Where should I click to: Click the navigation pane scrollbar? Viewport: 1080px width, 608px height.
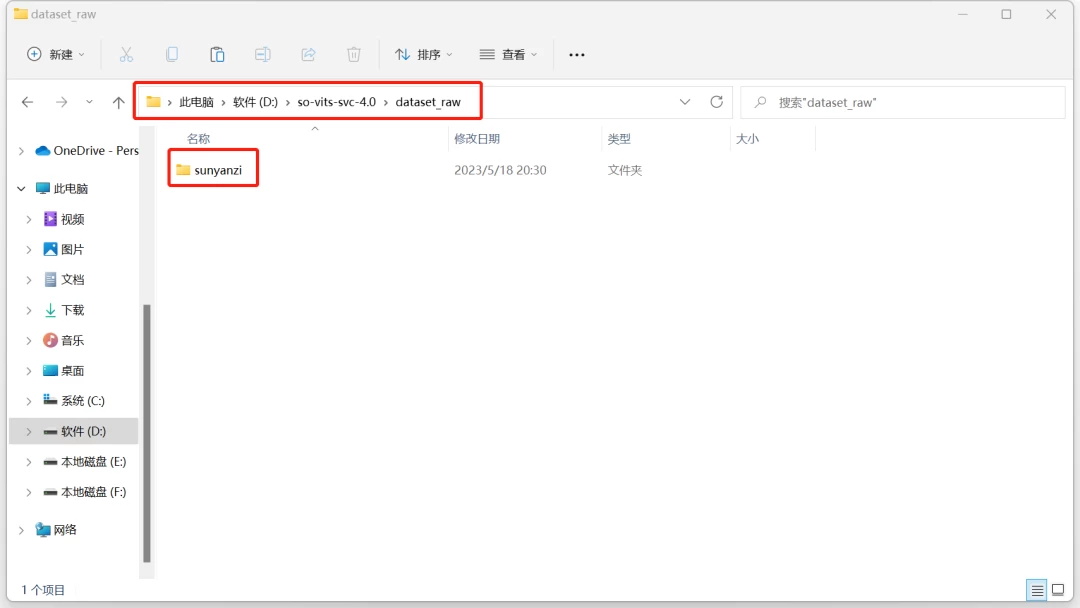pyautogui.click(x=147, y=434)
